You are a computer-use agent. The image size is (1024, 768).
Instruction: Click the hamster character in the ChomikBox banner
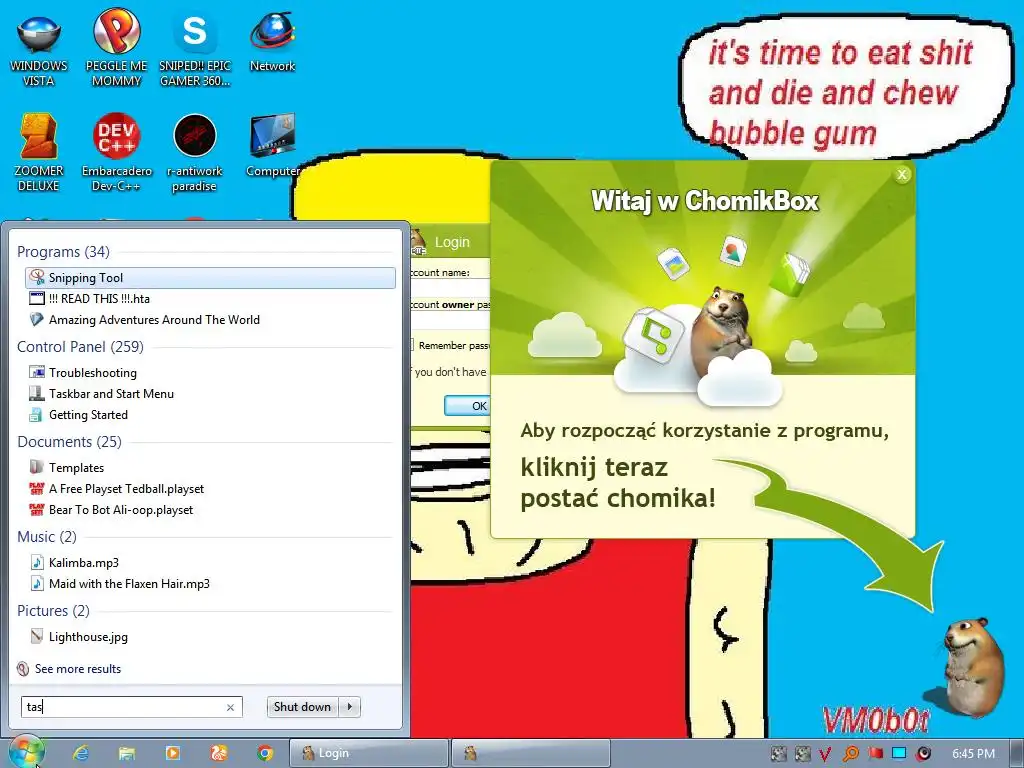pyautogui.click(x=722, y=330)
